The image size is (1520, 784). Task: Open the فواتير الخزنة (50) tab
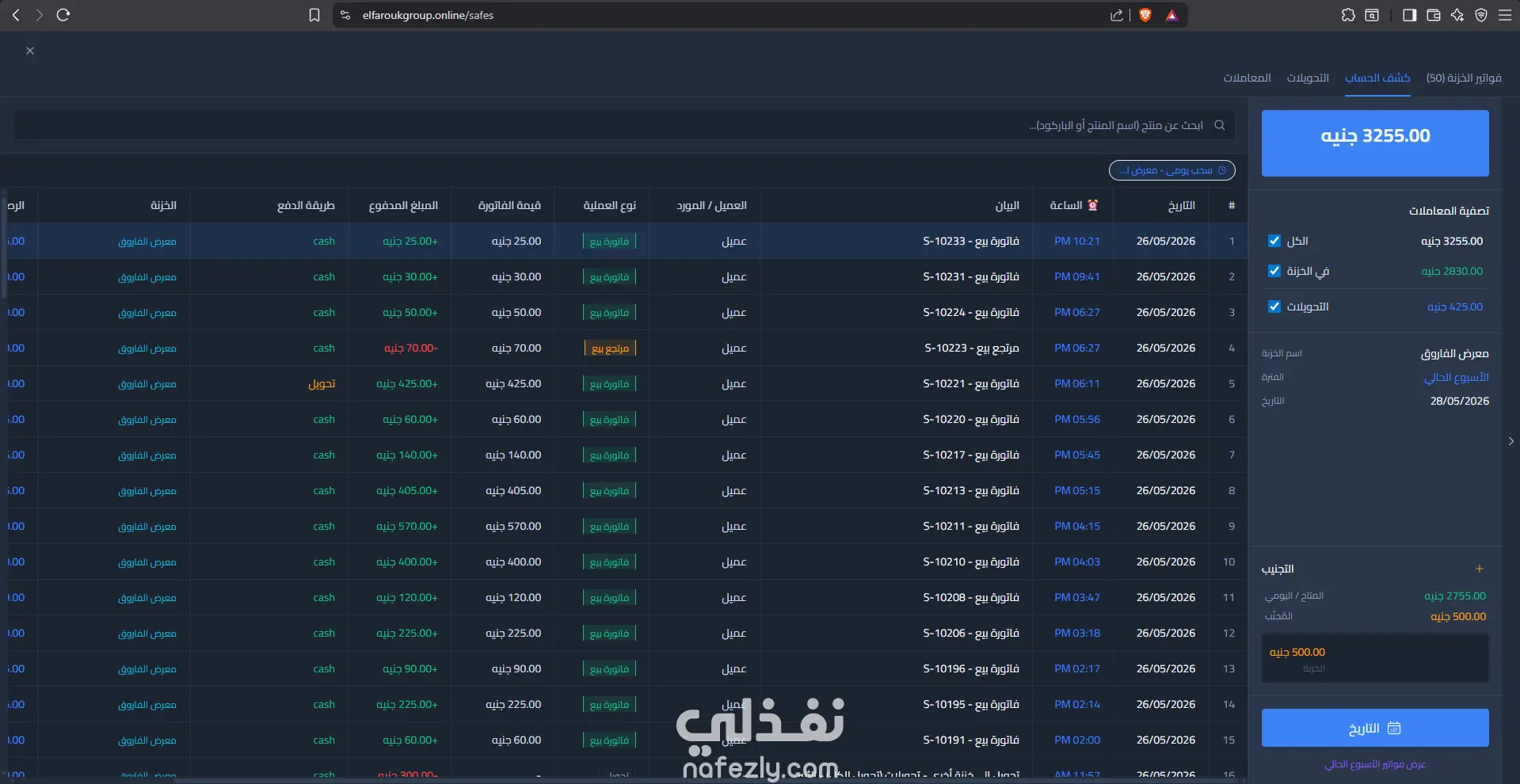[x=1464, y=78]
